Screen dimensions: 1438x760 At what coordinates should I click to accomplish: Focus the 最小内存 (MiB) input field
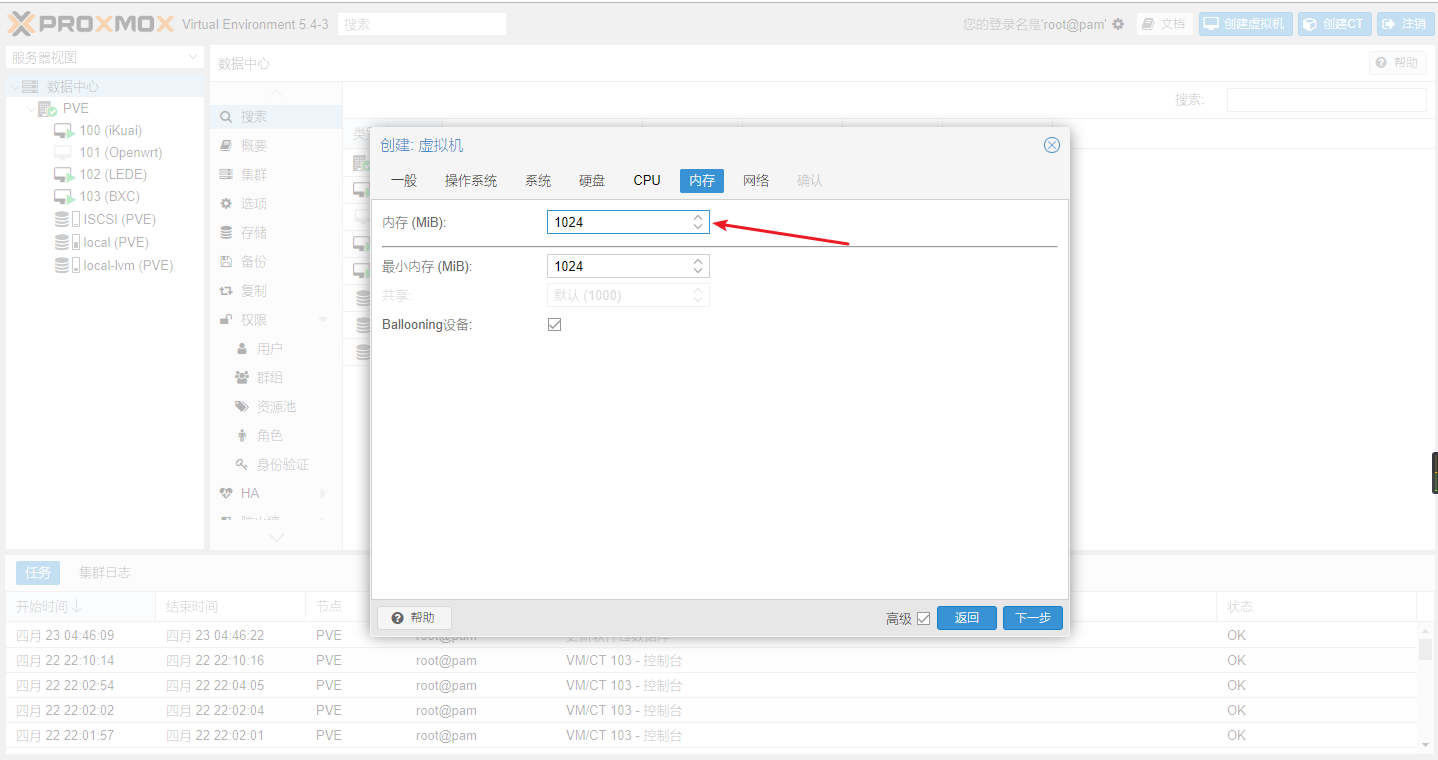pyautogui.click(x=628, y=266)
